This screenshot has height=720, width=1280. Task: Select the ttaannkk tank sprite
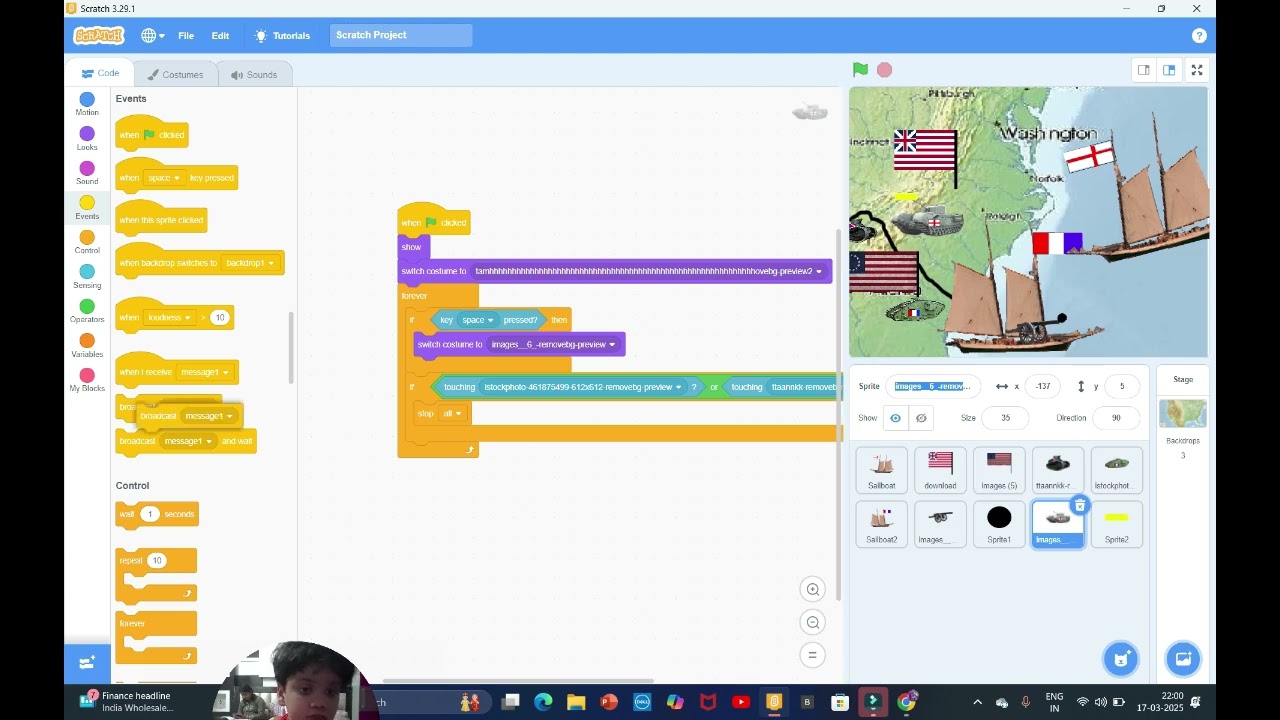1058,470
